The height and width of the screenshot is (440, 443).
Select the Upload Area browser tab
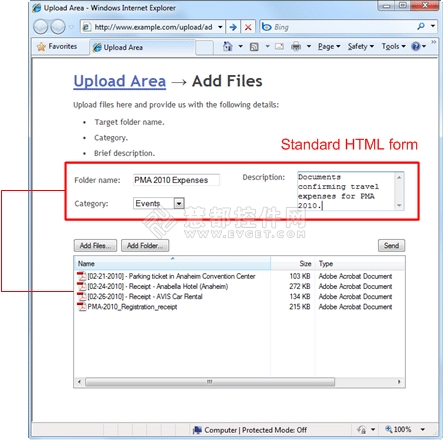pyautogui.click(x=142, y=47)
